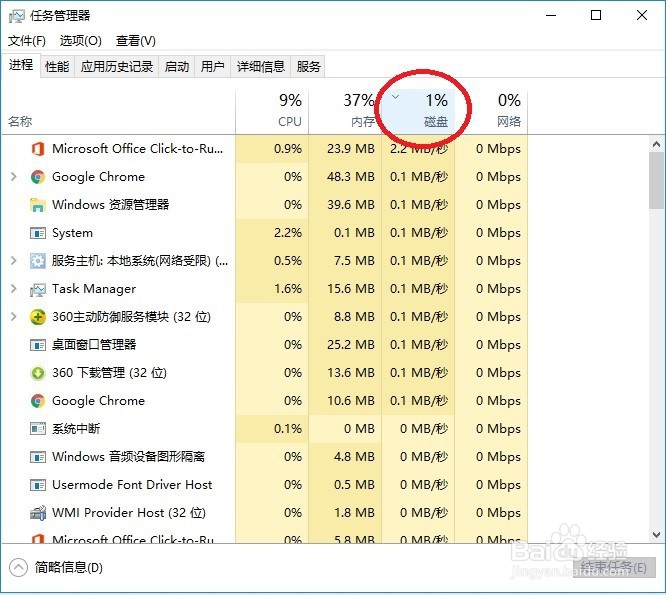Click the 39.6 MB memory value
Screen dimensions: 666x595
351,205
